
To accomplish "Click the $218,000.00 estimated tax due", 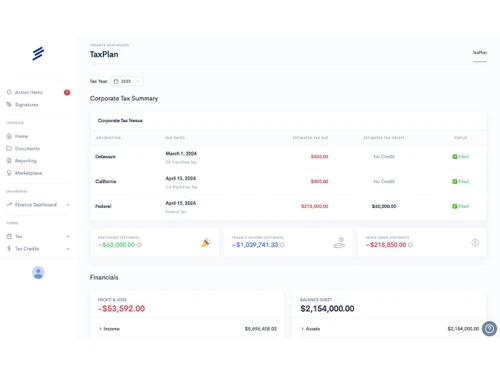I will pyautogui.click(x=315, y=206).
